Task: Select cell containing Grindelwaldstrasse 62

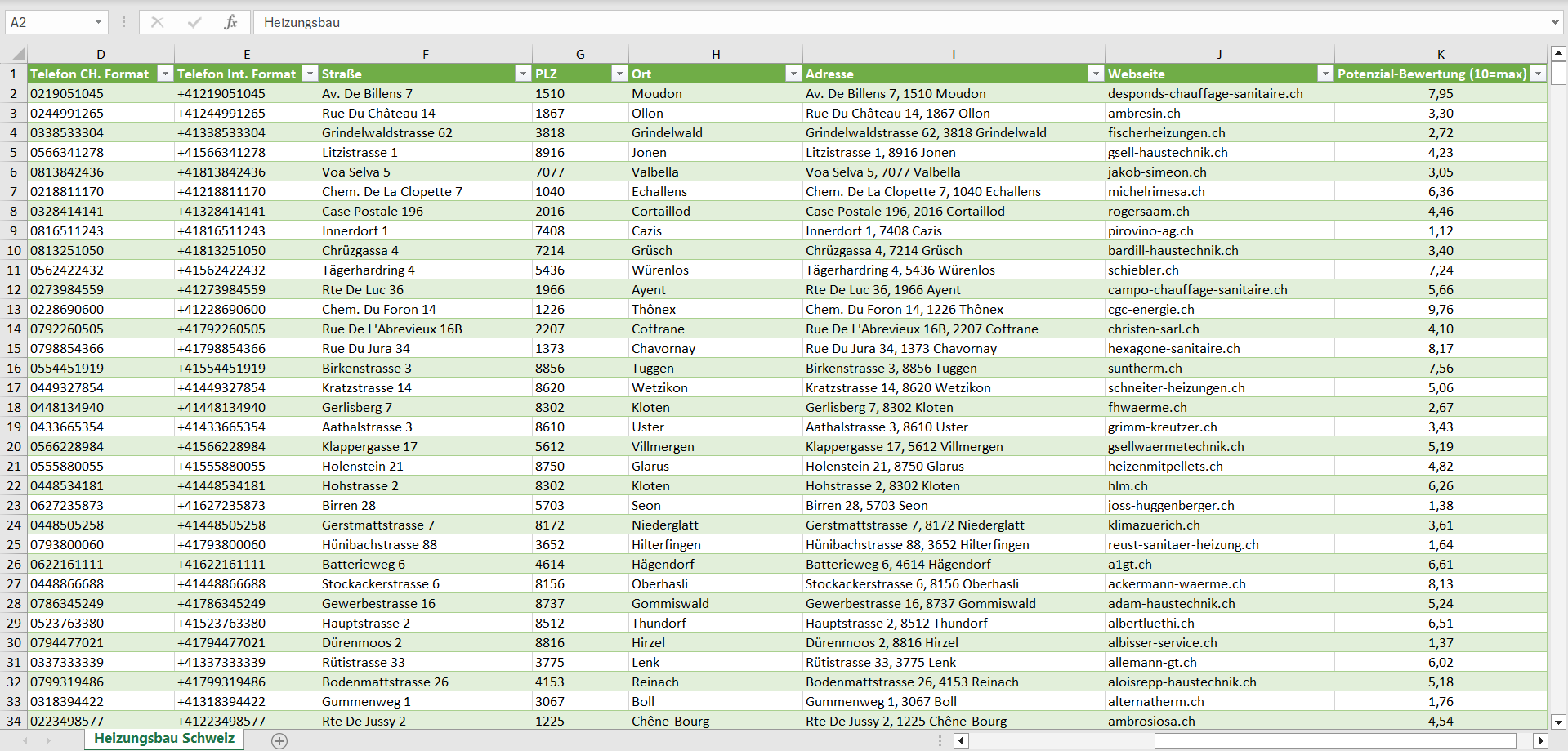Action: (x=426, y=132)
